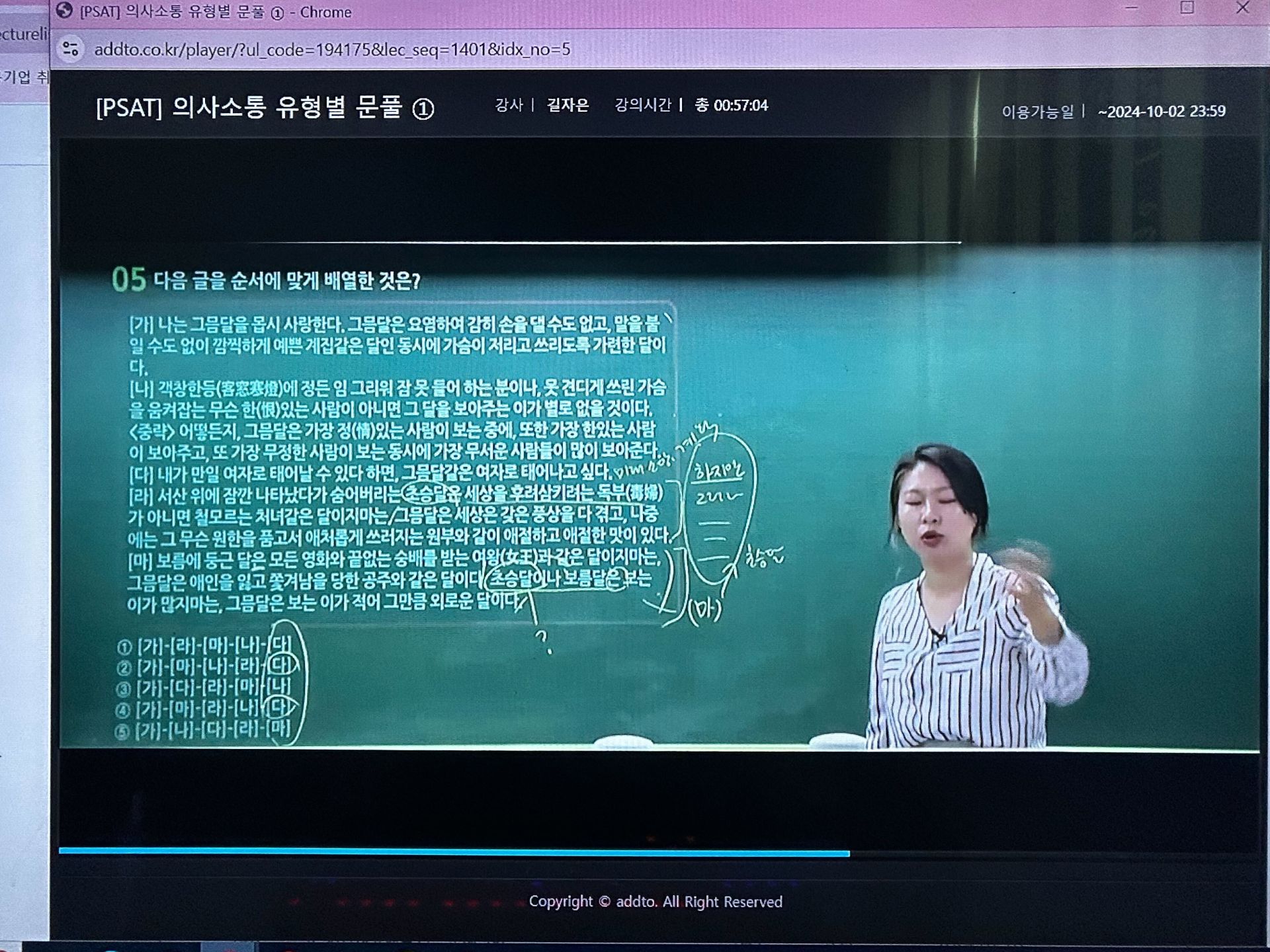1270x952 pixels.
Task: Minimize the Chrome player window
Action: point(1132,9)
